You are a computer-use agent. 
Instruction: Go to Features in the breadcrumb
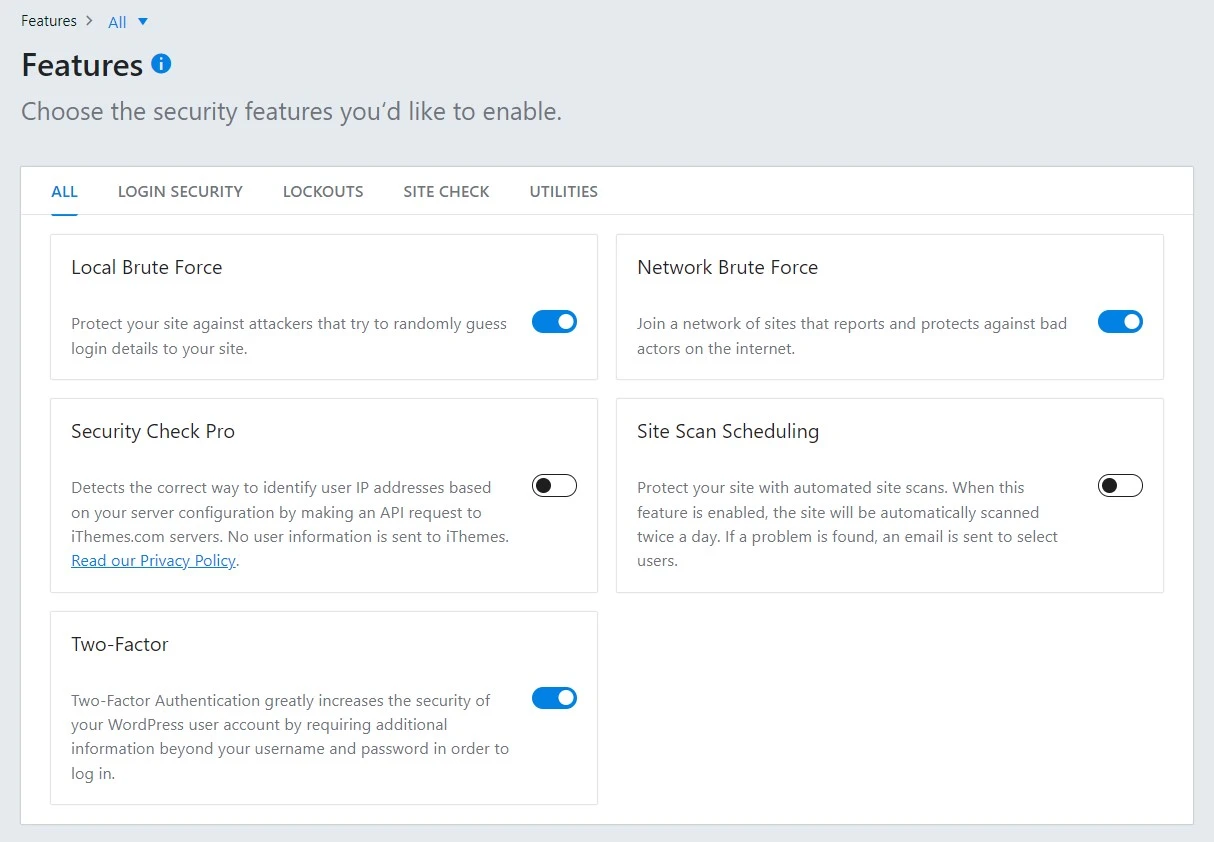click(48, 21)
